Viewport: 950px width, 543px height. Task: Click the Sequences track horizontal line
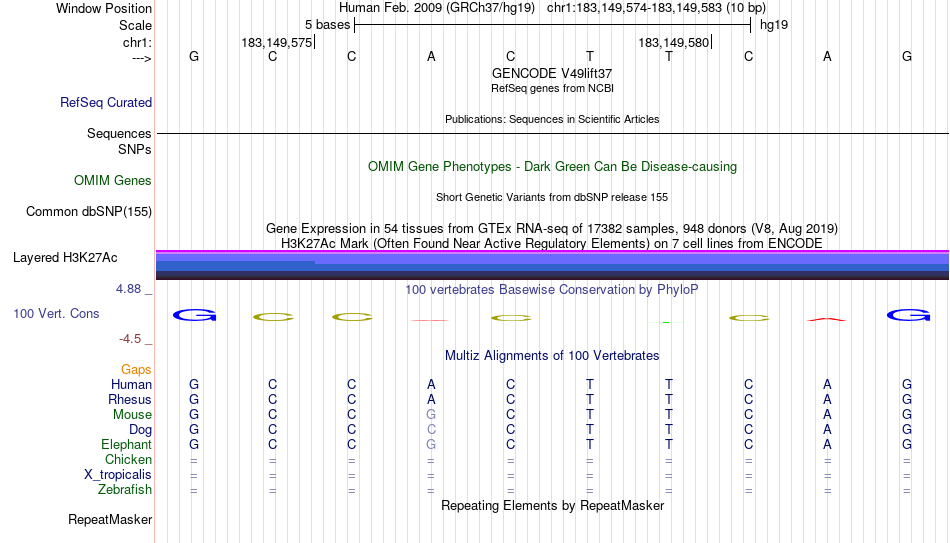(x=553, y=133)
